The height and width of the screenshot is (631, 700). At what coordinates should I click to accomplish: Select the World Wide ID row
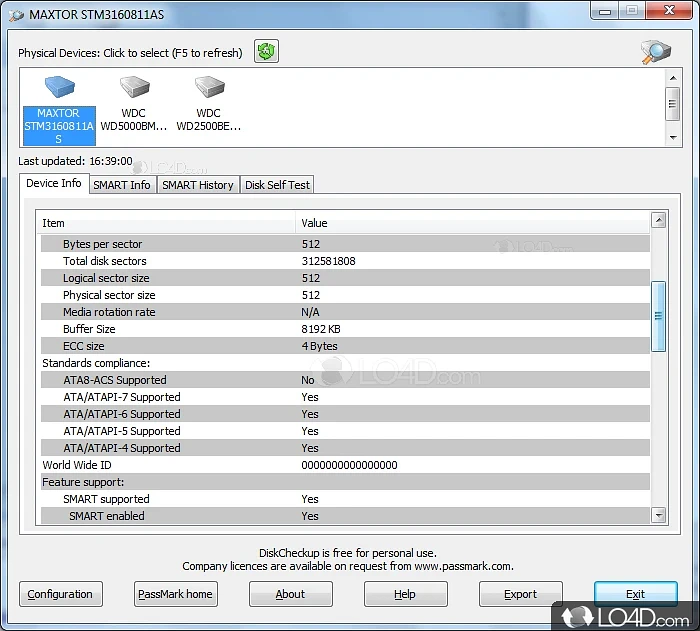[x=345, y=465]
